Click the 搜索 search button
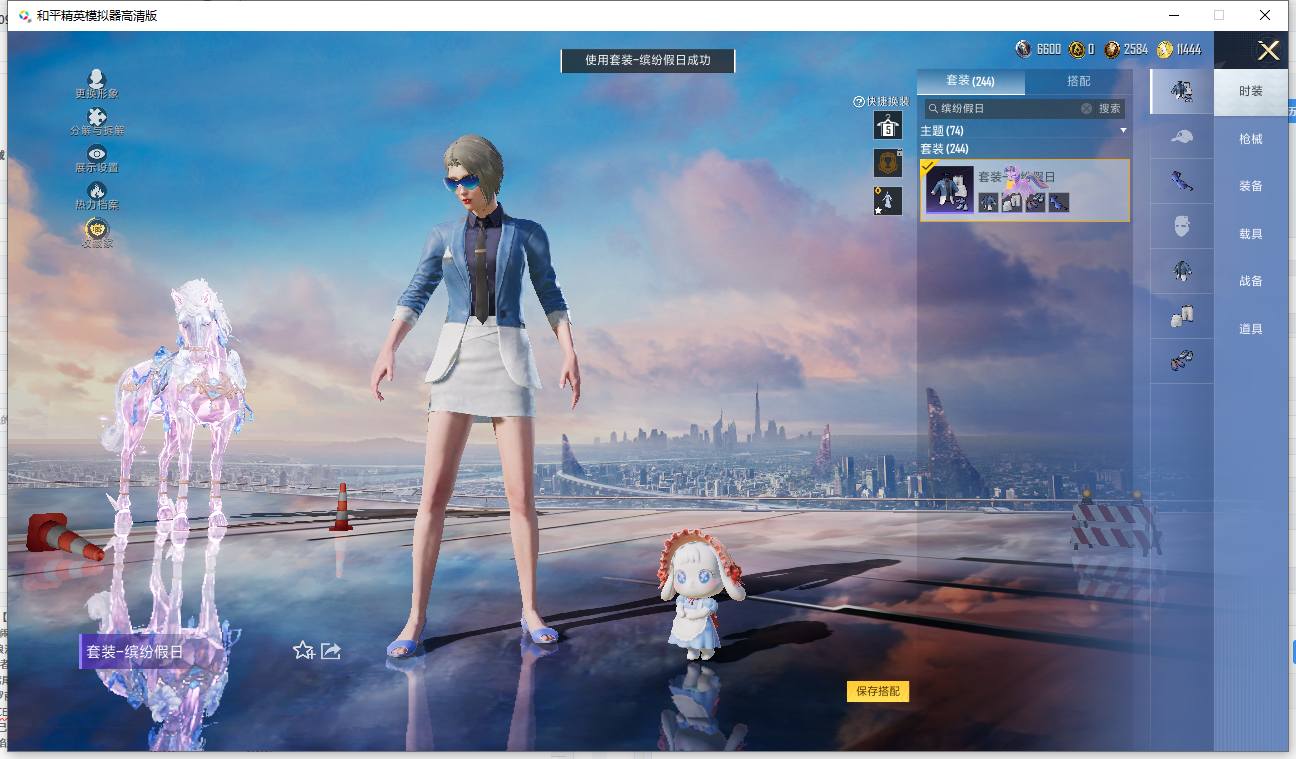This screenshot has width=1296, height=759. pyautogui.click(x=1110, y=108)
